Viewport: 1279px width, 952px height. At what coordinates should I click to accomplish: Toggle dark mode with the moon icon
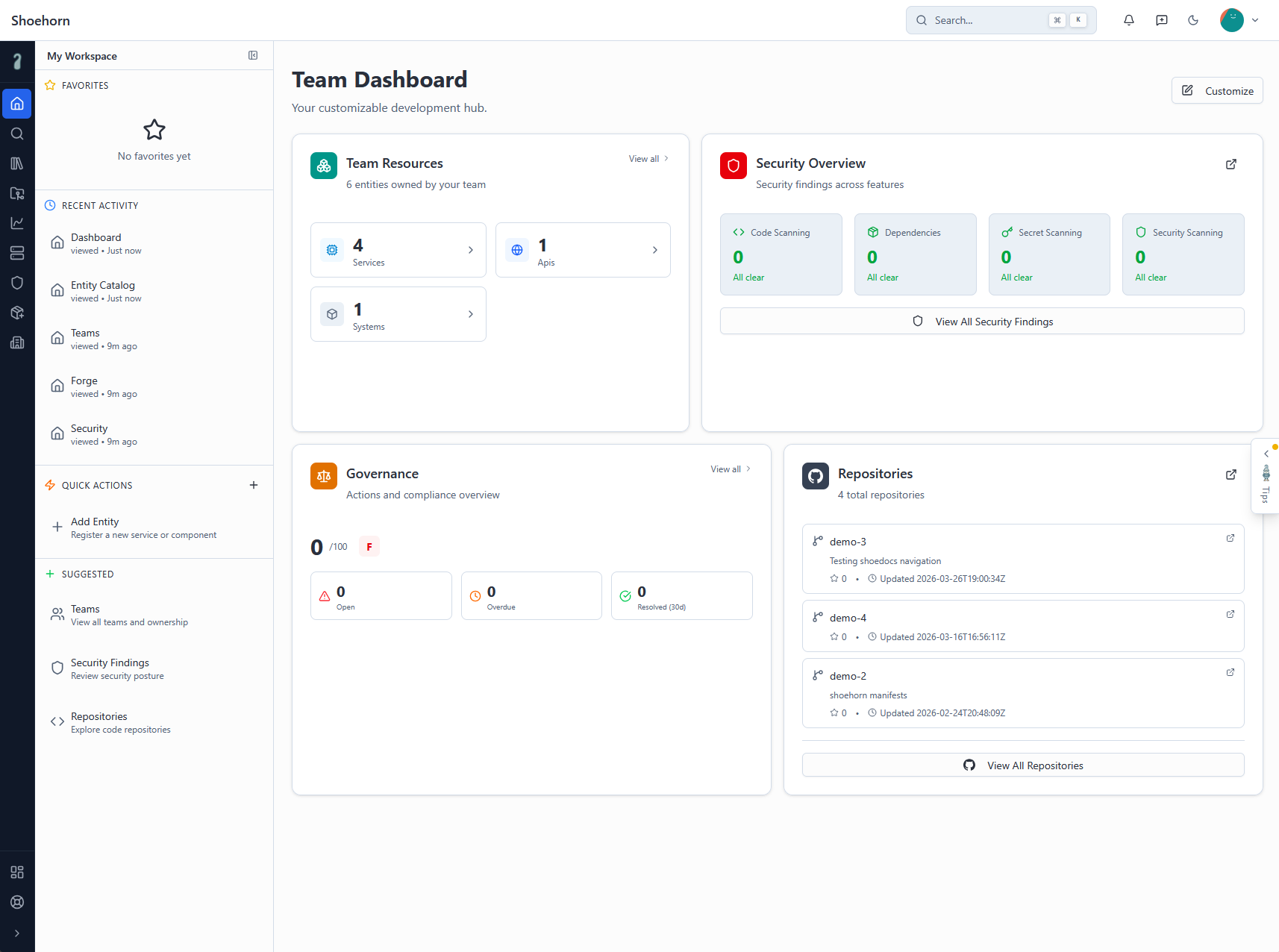point(1192,20)
